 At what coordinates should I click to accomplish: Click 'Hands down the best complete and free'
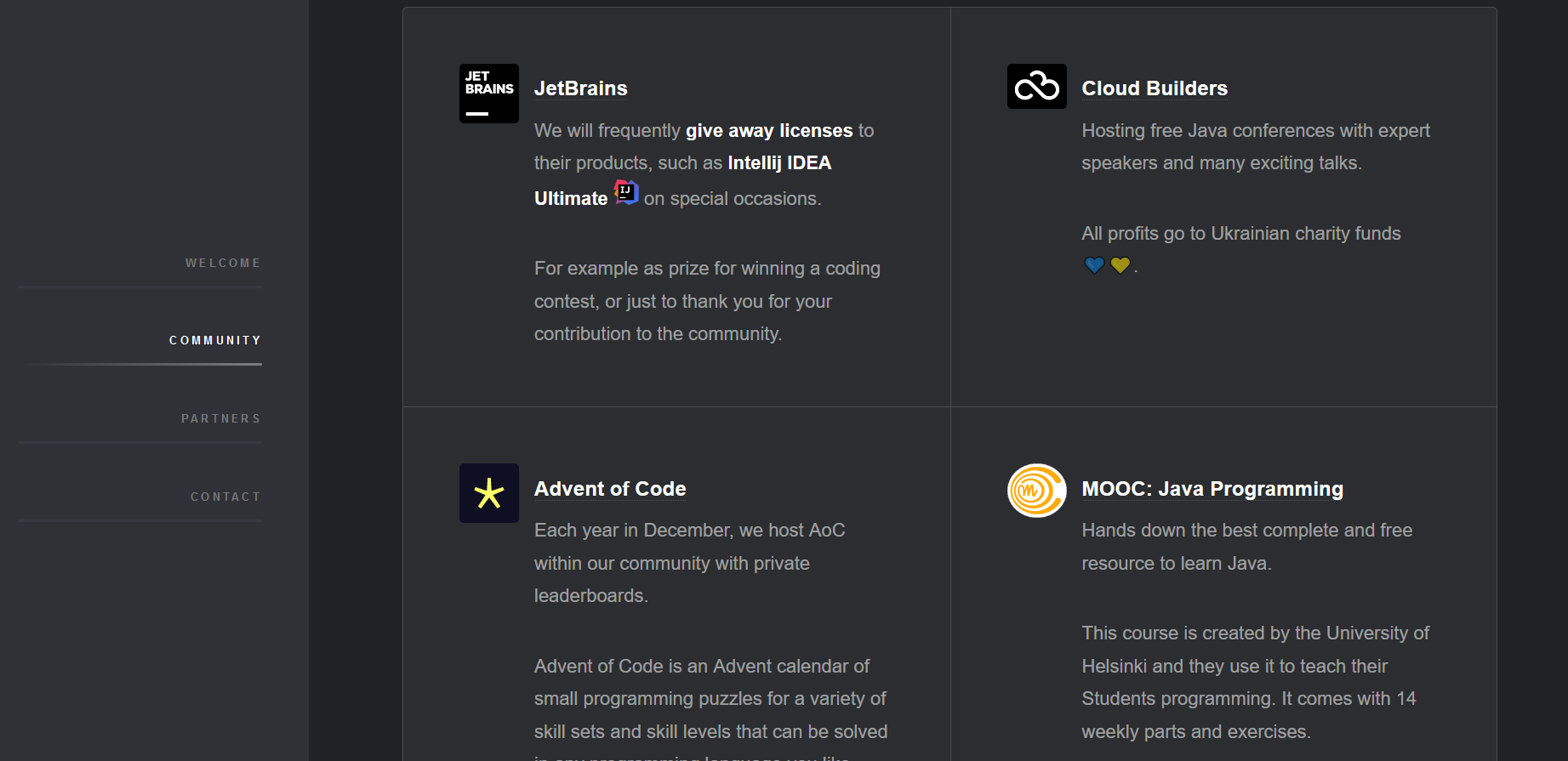pyautogui.click(x=1247, y=530)
